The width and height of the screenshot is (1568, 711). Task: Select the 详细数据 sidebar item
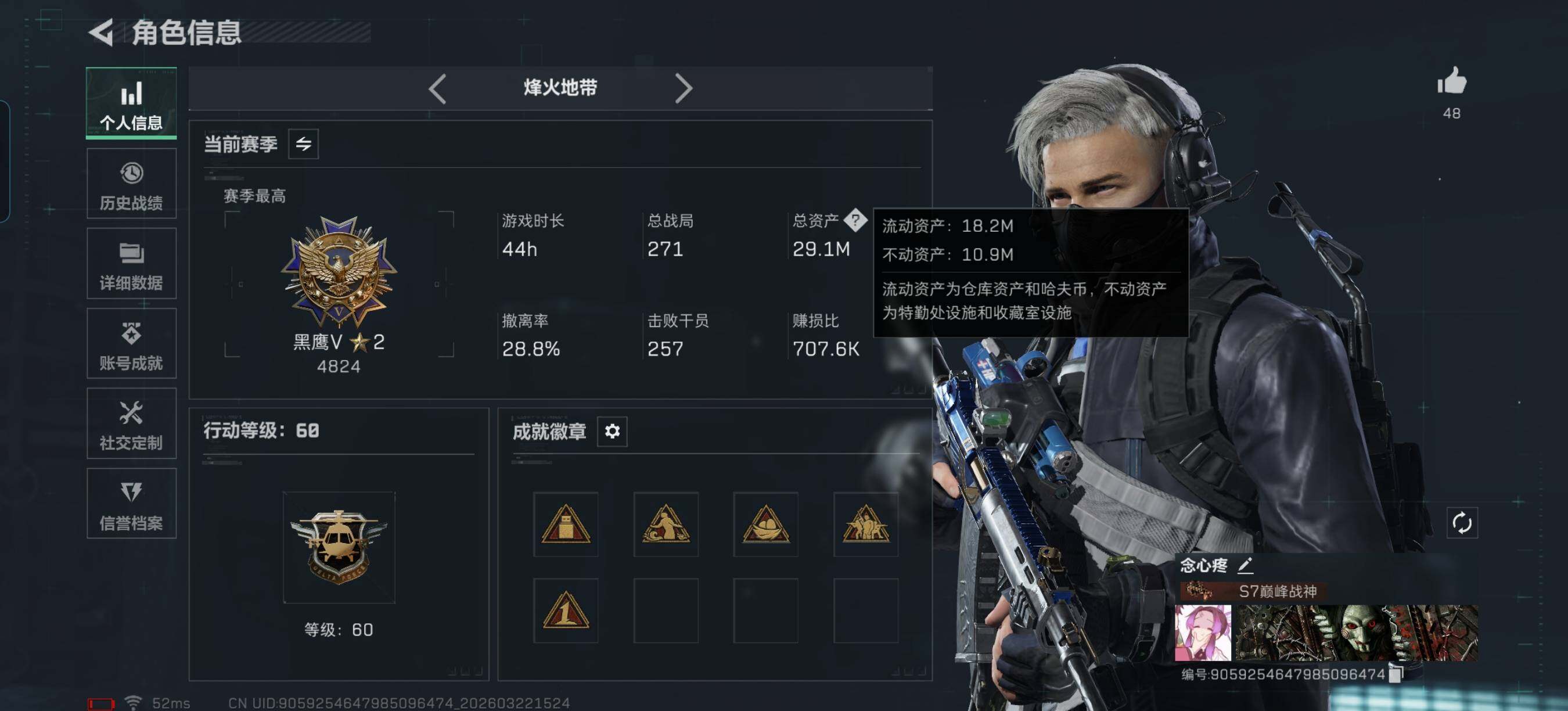[x=131, y=264]
